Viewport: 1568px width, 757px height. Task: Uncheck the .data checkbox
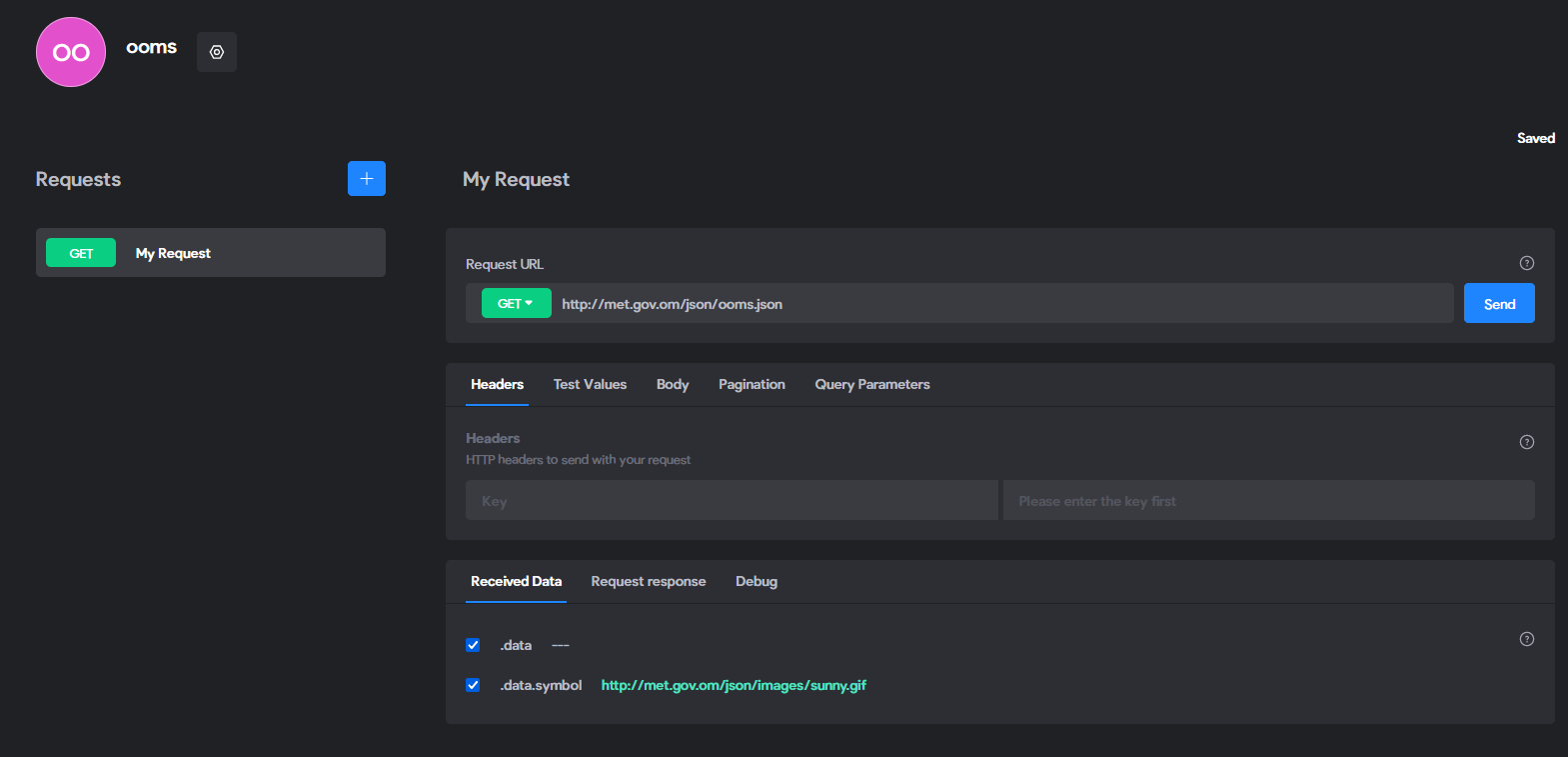point(473,645)
